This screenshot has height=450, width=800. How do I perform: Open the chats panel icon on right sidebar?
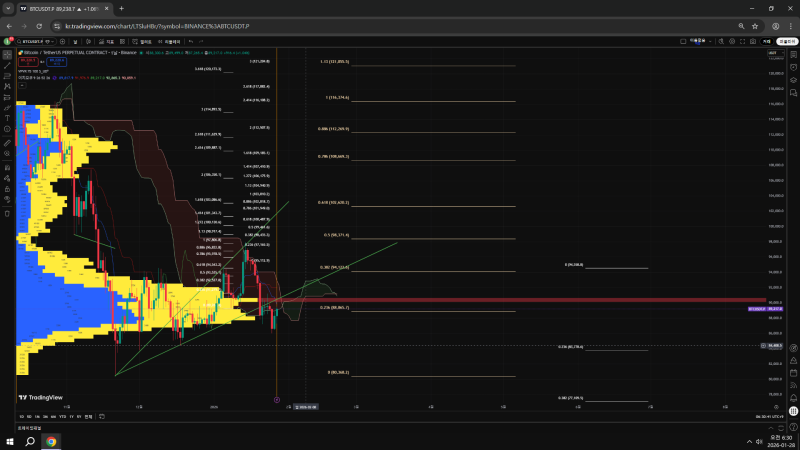click(x=793, y=93)
